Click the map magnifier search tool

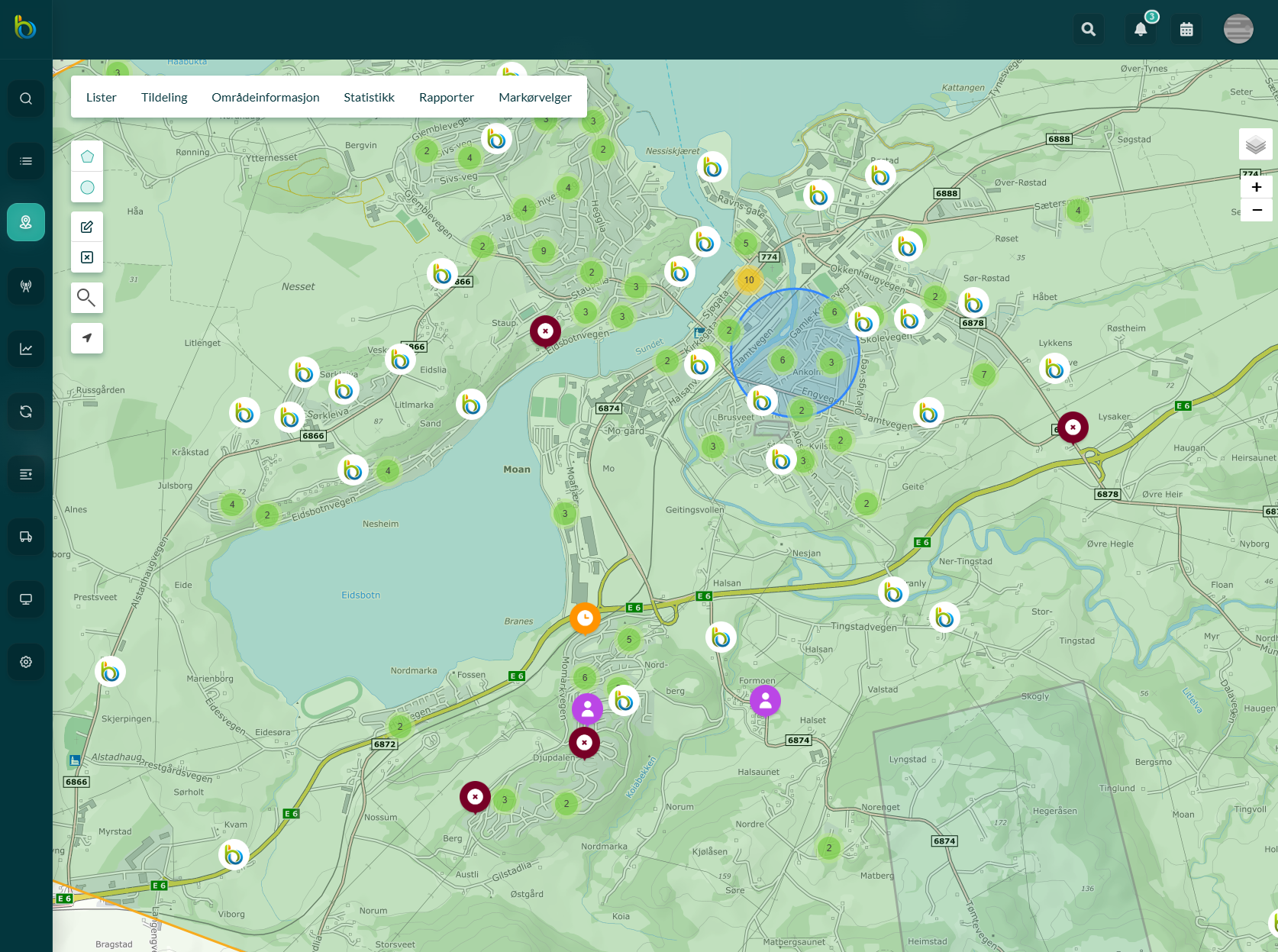87,297
